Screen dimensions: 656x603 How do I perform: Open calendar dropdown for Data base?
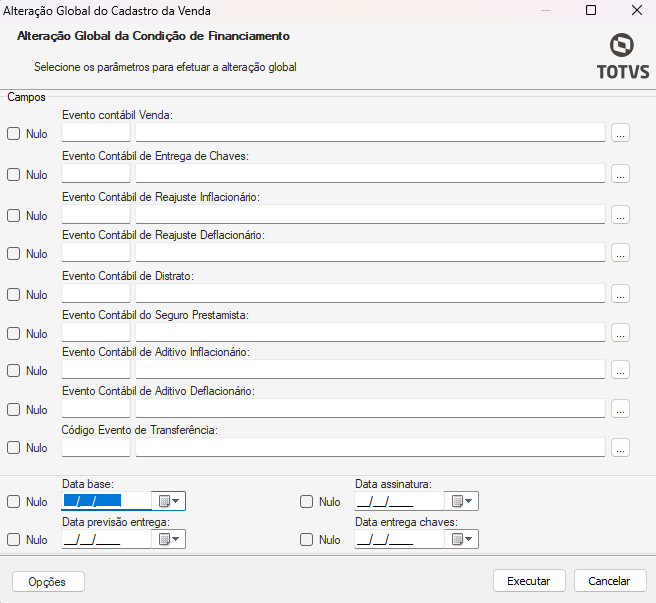click(x=169, y=501)
